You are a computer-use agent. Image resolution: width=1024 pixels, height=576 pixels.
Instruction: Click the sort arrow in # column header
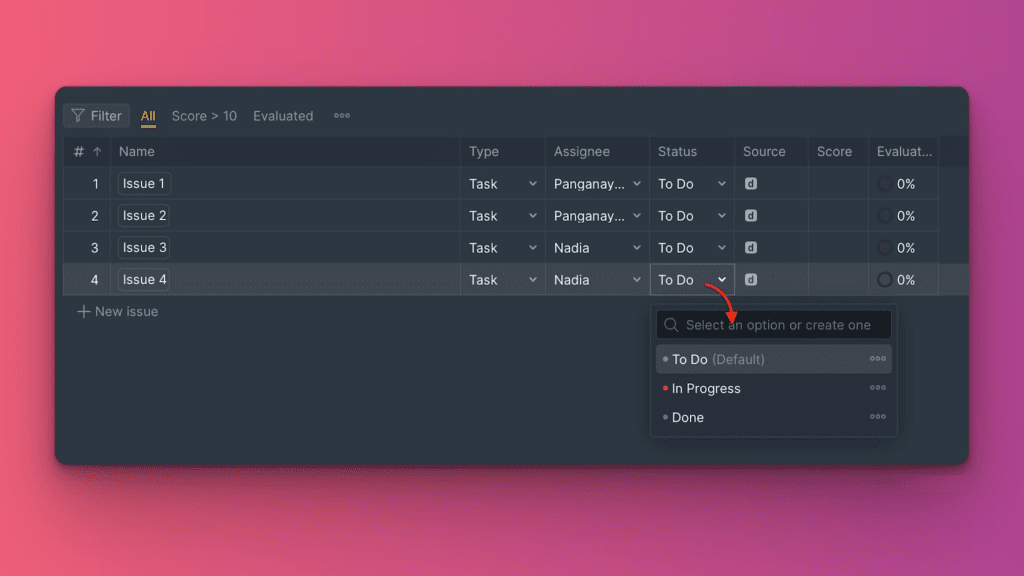97,152
